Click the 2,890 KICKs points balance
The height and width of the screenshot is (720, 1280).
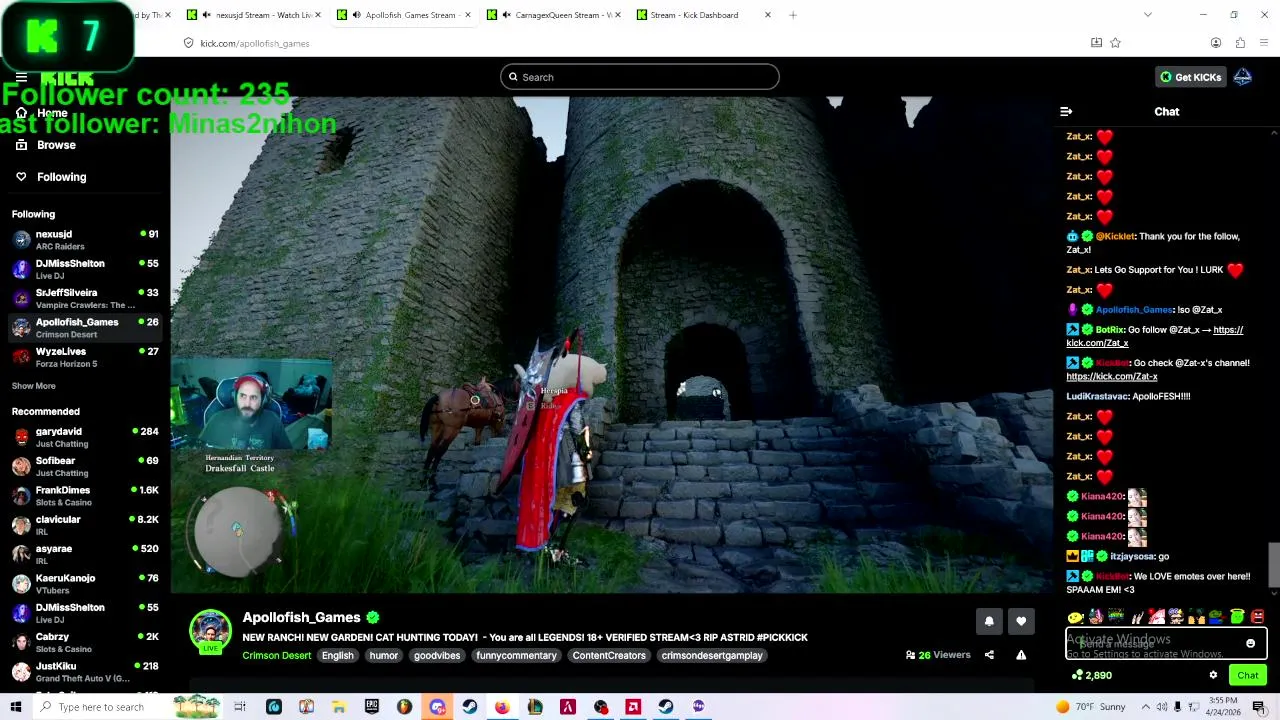coord(1091,675)
